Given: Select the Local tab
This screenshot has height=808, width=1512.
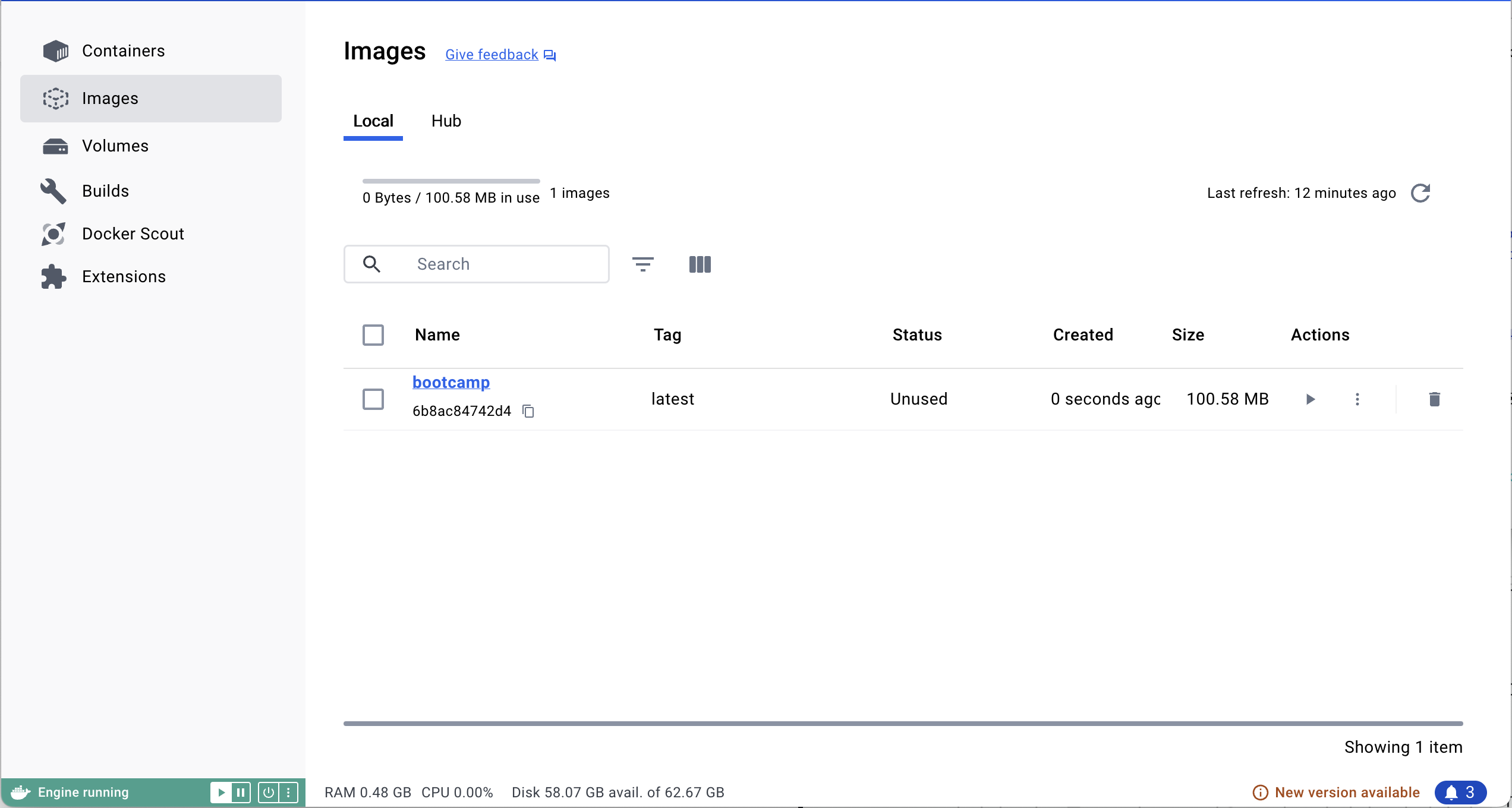Looking at the screenshot, I should point(373,121).
